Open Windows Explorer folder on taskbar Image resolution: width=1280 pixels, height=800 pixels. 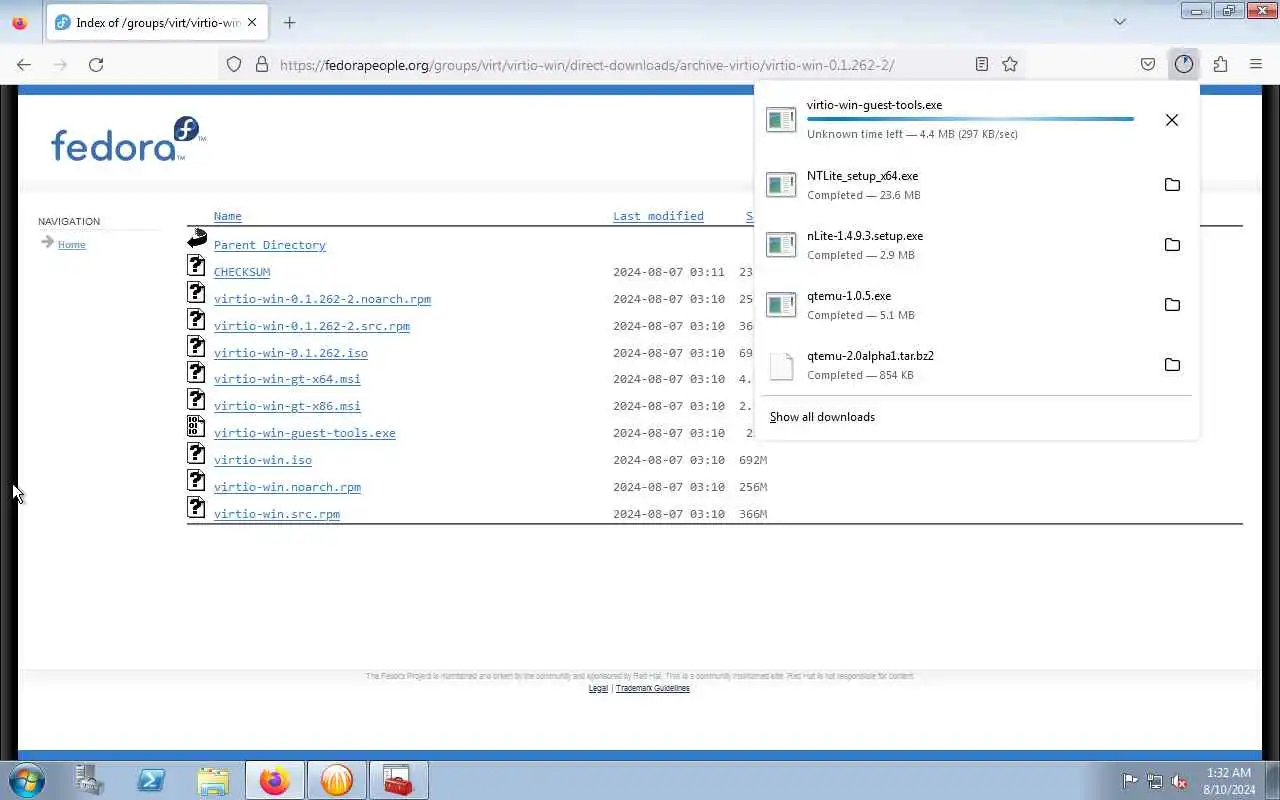213,780
